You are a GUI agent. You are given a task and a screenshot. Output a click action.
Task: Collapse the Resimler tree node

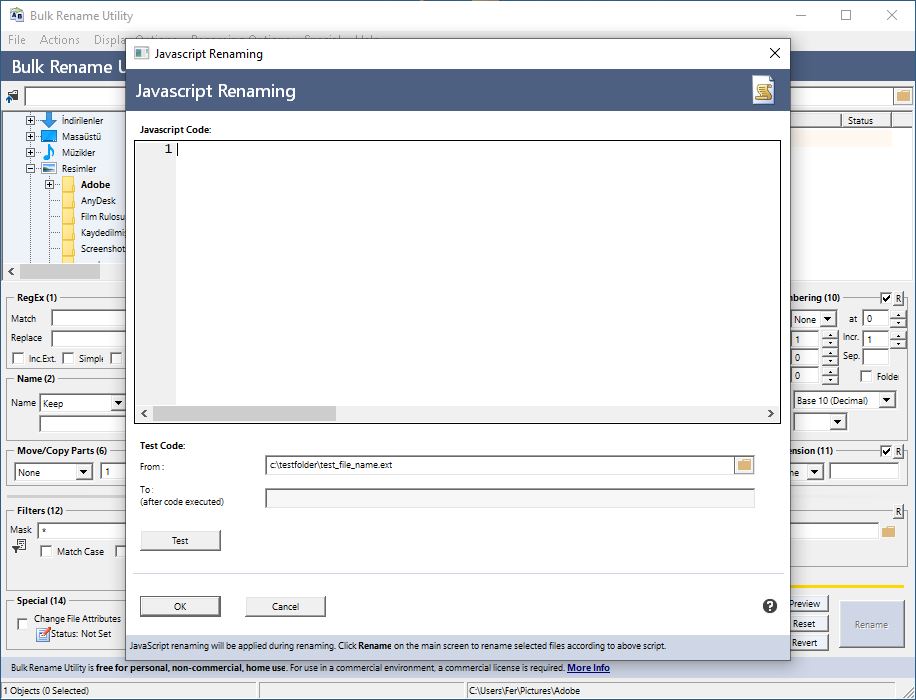pyautogui.click(x=30, y=168)
